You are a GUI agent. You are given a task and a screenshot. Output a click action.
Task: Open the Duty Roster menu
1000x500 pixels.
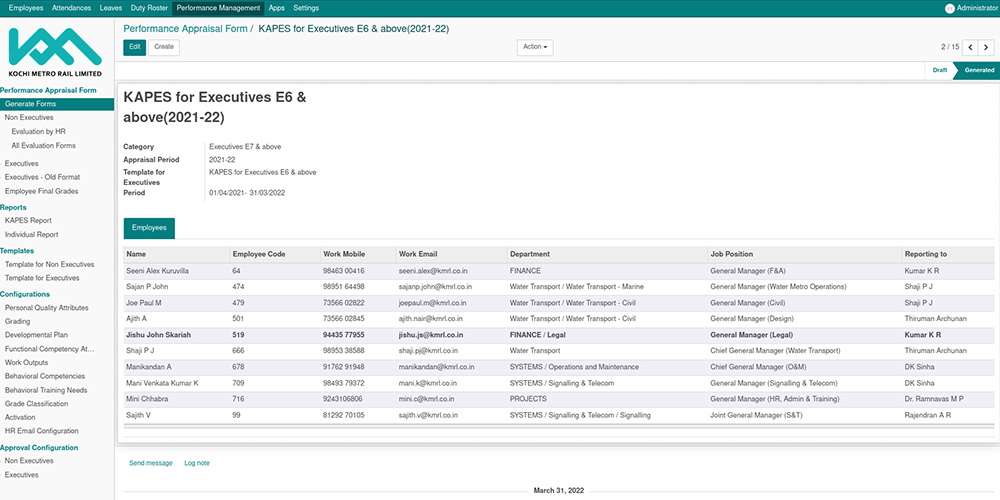click(149, 8)
